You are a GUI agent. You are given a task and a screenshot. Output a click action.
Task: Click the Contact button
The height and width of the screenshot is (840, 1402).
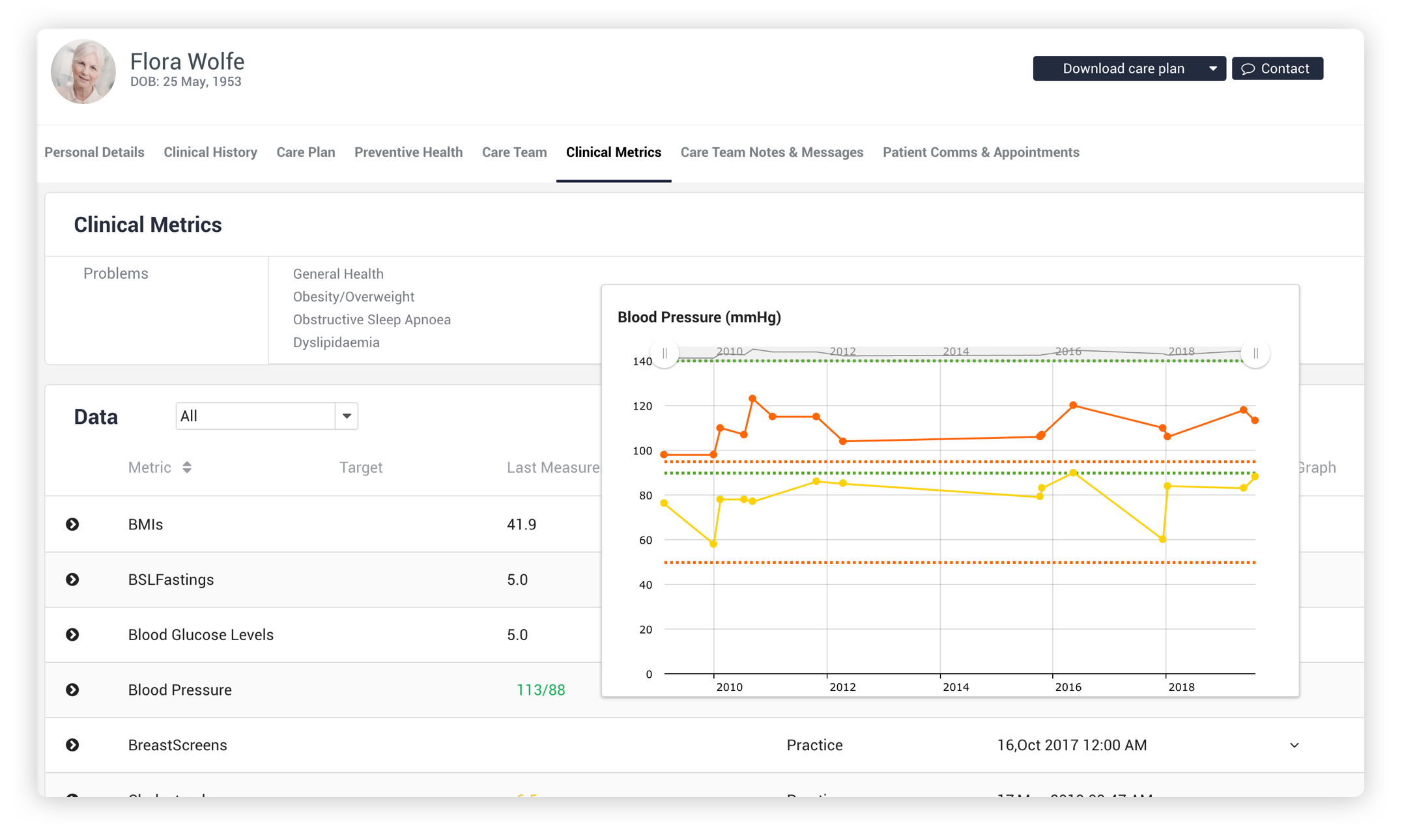click(x=1277, y=68)
